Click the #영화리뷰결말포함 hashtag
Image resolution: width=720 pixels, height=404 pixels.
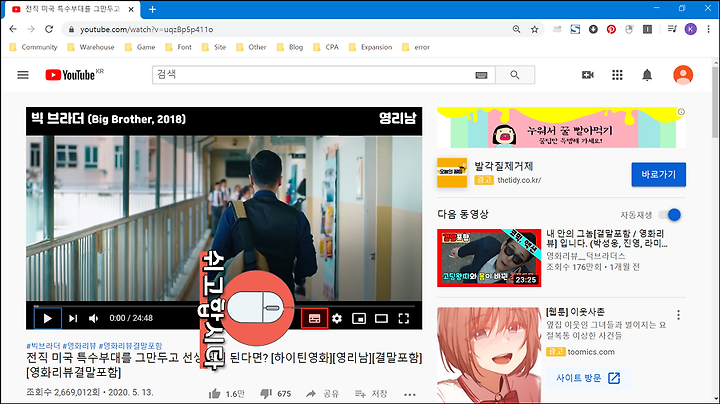coord(130,346)
